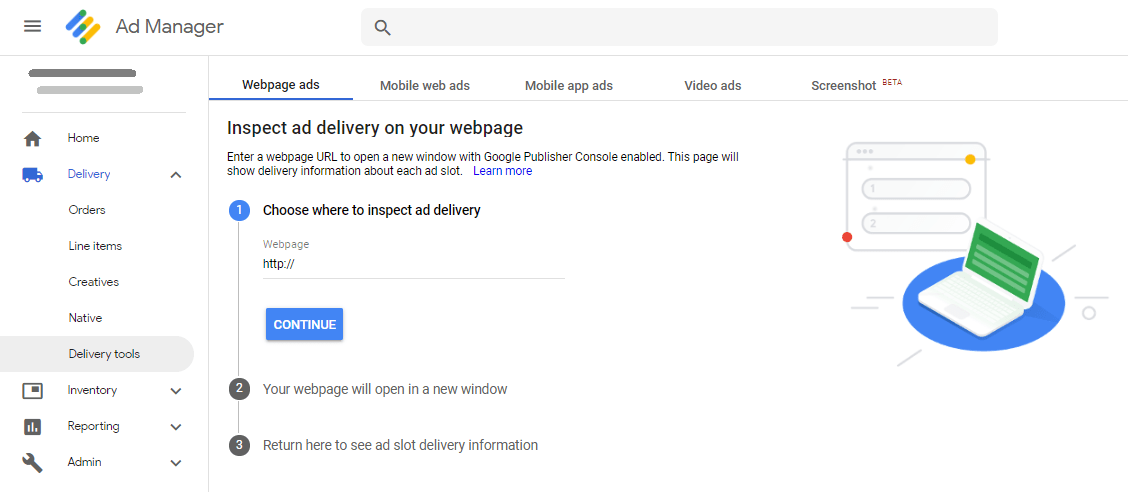Viewport: 1132px width, 496px height.
Task: Expand the Admin section chevron
Action: 176,463
